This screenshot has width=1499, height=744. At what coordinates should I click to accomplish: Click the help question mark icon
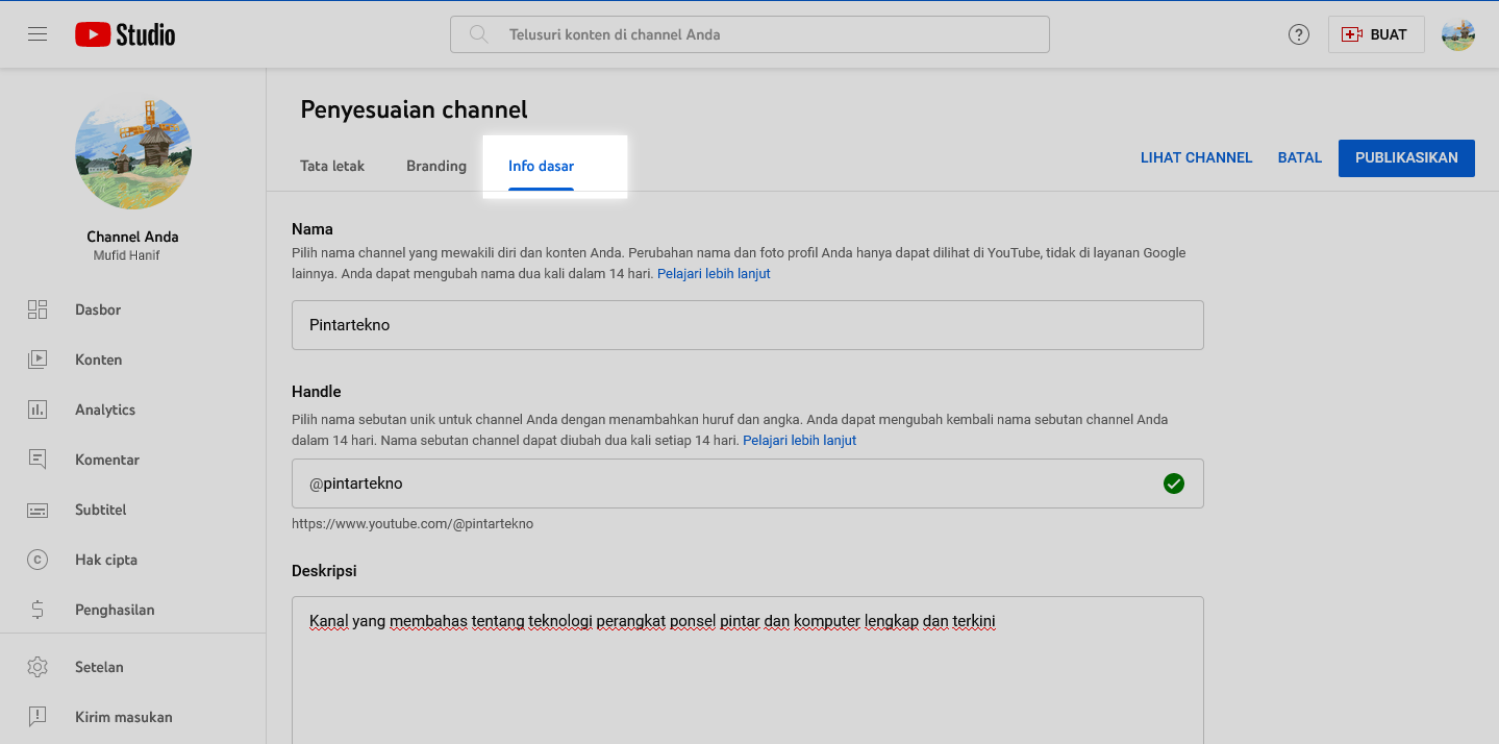[x=1298, y=33]
